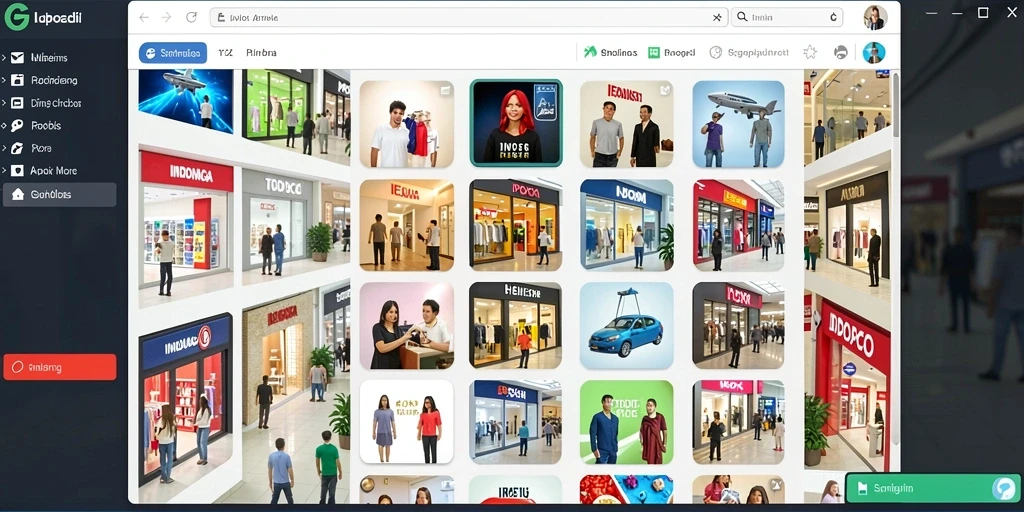The image size is (1024, 512).
Task: Click the icon next to Rora
Action: tap(18, 148)
